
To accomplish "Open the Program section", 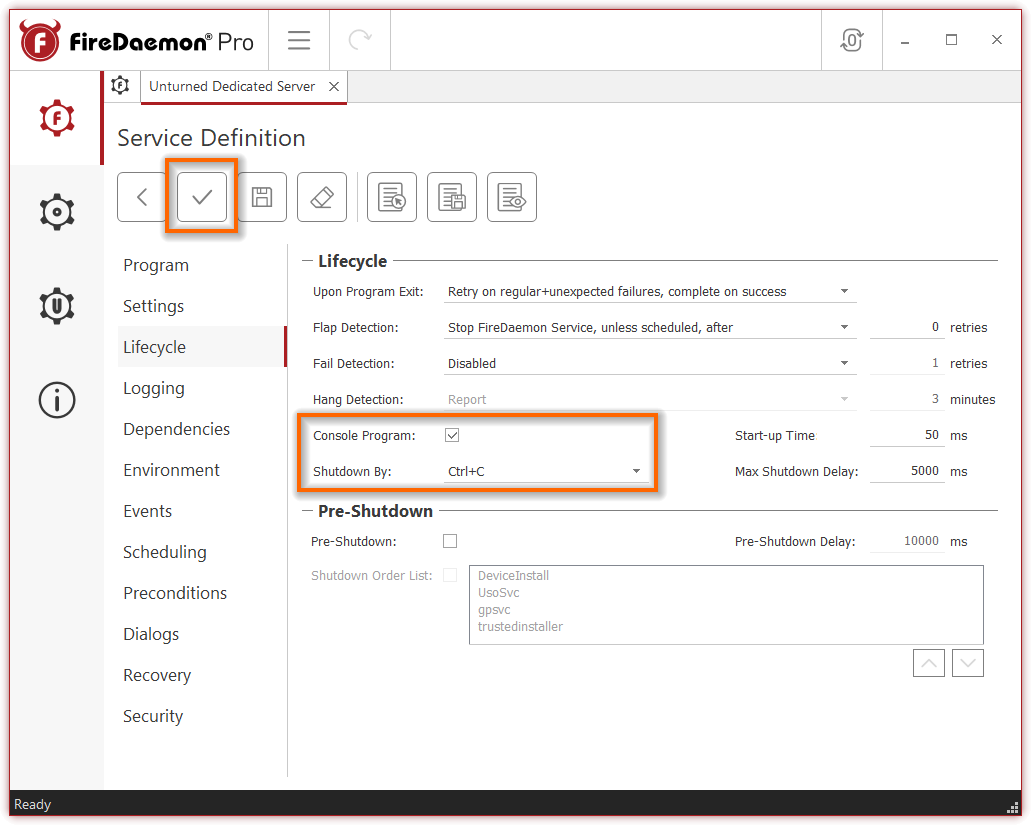I will coord(202,265).
